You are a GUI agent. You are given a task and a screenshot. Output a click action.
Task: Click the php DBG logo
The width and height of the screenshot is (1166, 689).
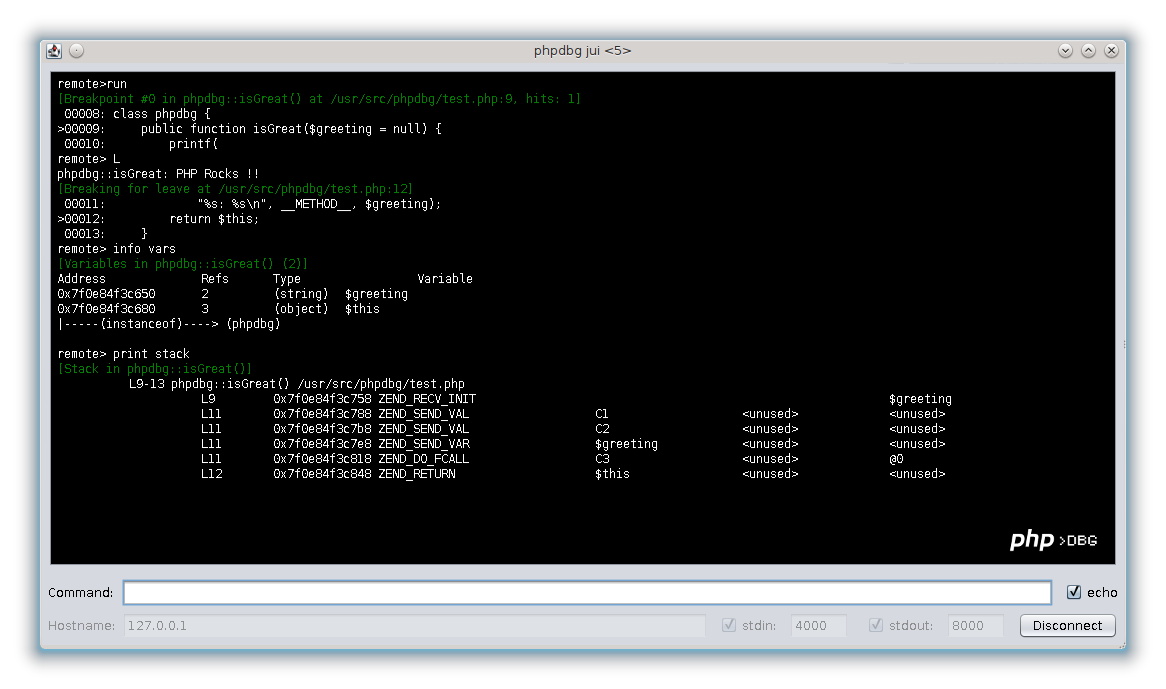pyautogui.click(x=1052, y=540)
